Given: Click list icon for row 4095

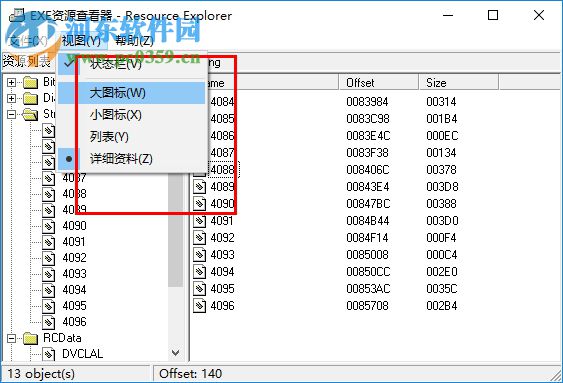Looking at the screenshot, I should click(200, 289).
